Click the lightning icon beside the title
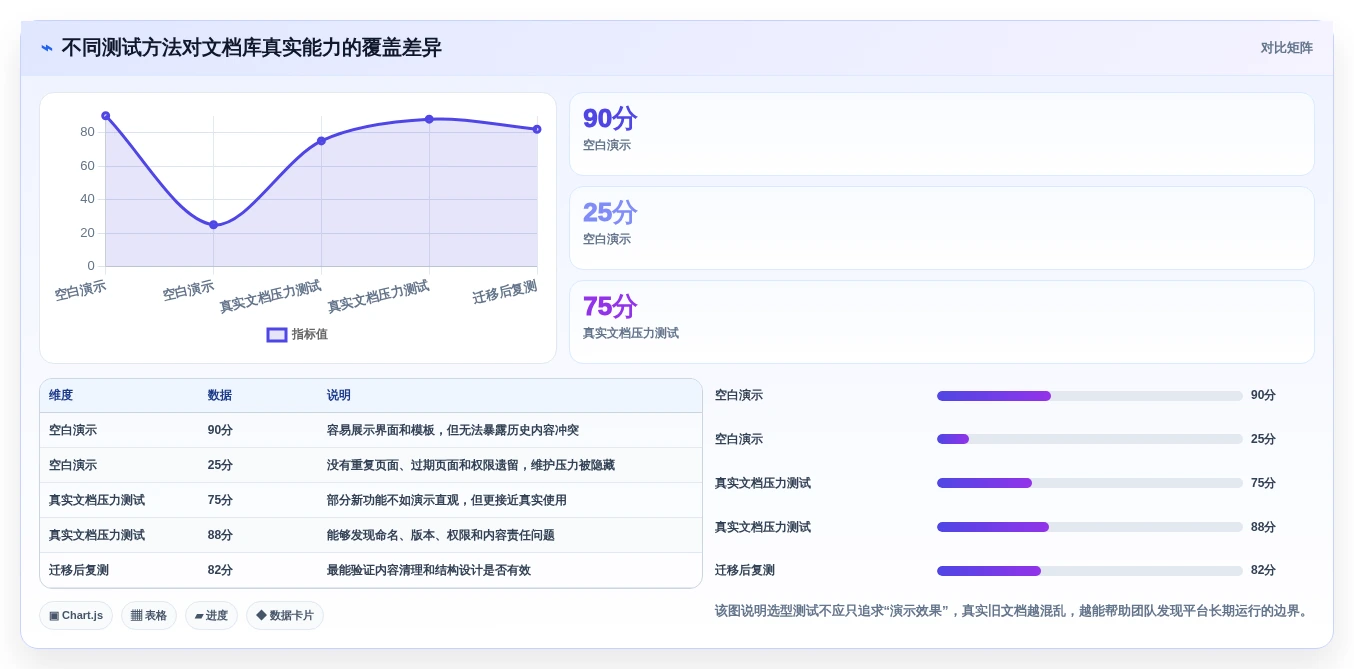1354x669 pixels. coord(47,48)
